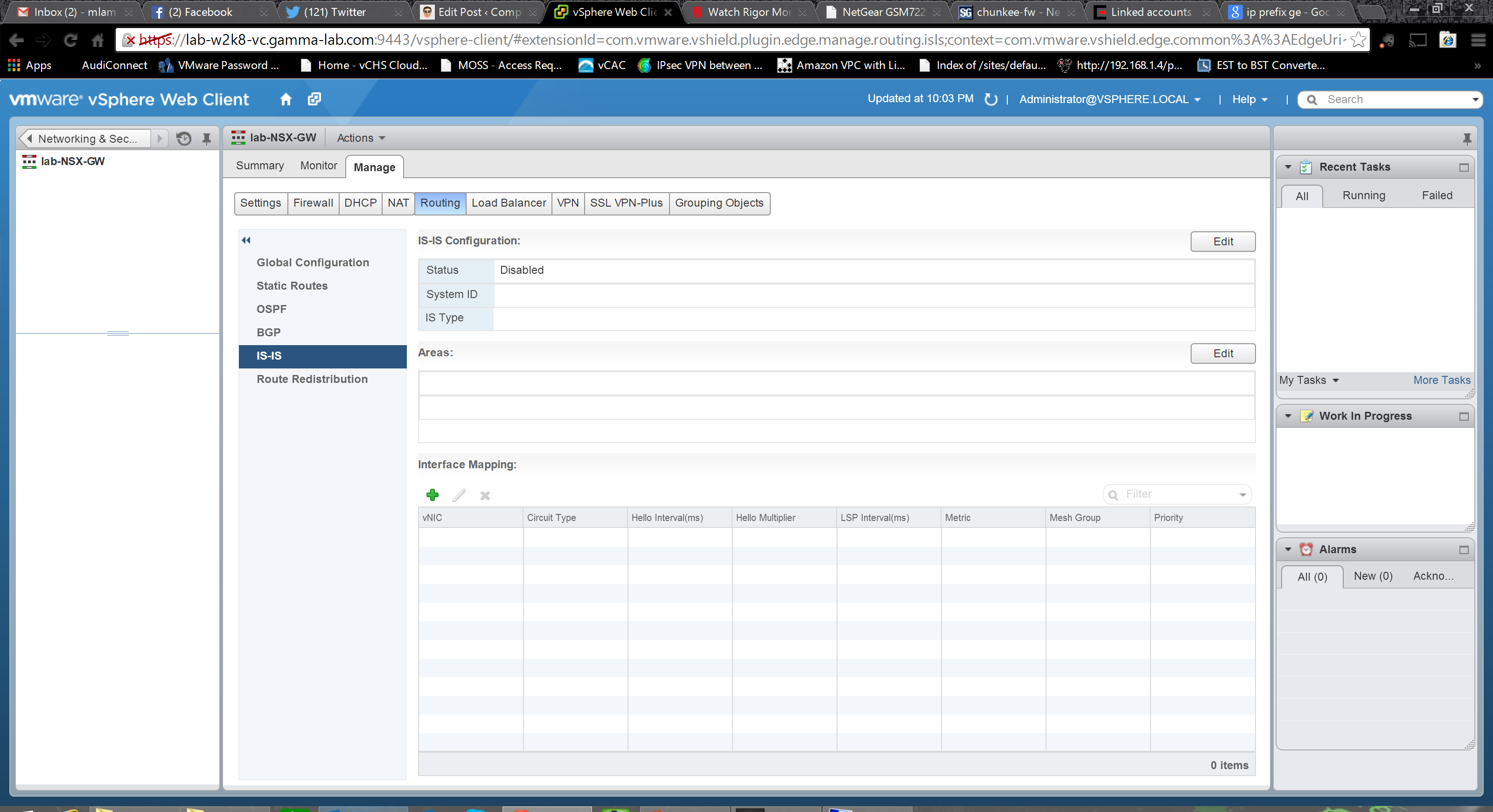Open the More Tasks link
Viewport: 1493px width, 812px height.
coord(1441,380)
